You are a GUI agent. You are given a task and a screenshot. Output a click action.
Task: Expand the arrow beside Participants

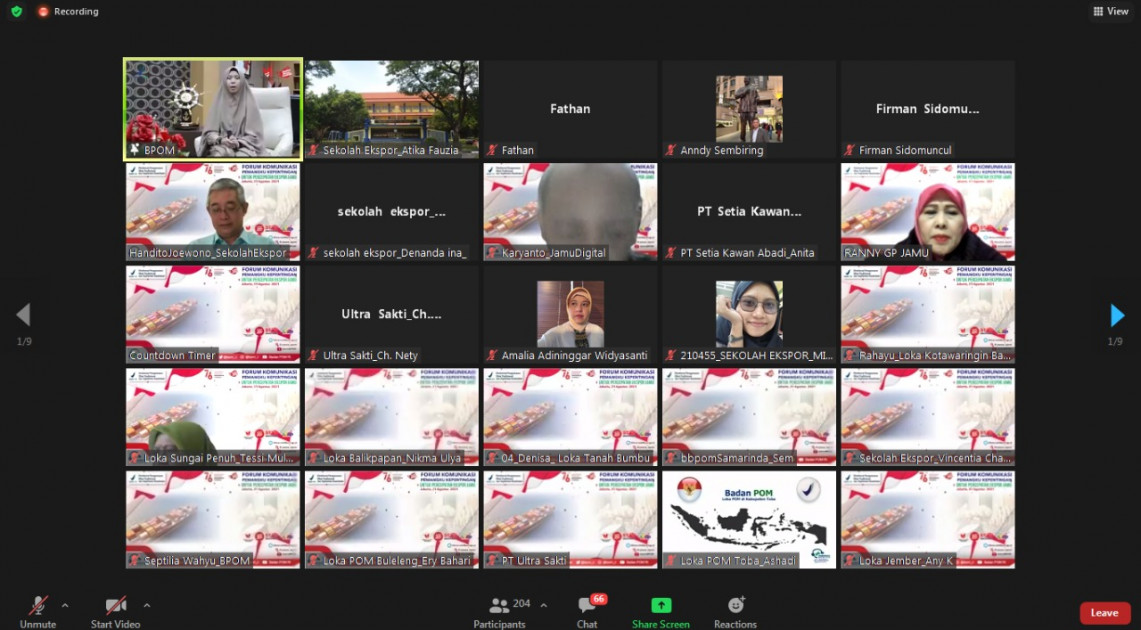click(x=544, y=605)
